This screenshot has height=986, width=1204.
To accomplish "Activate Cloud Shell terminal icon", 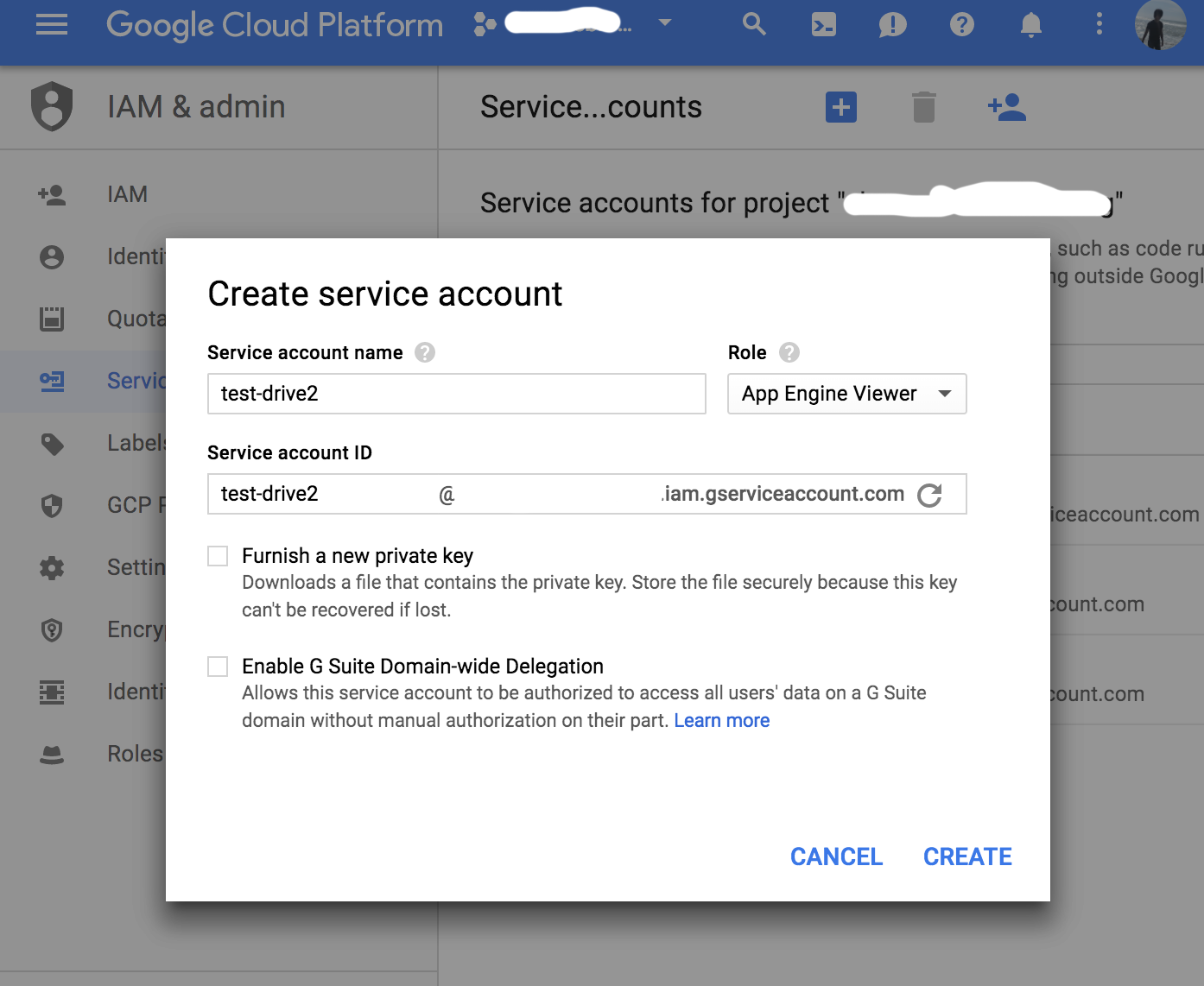I will [824, 24].
